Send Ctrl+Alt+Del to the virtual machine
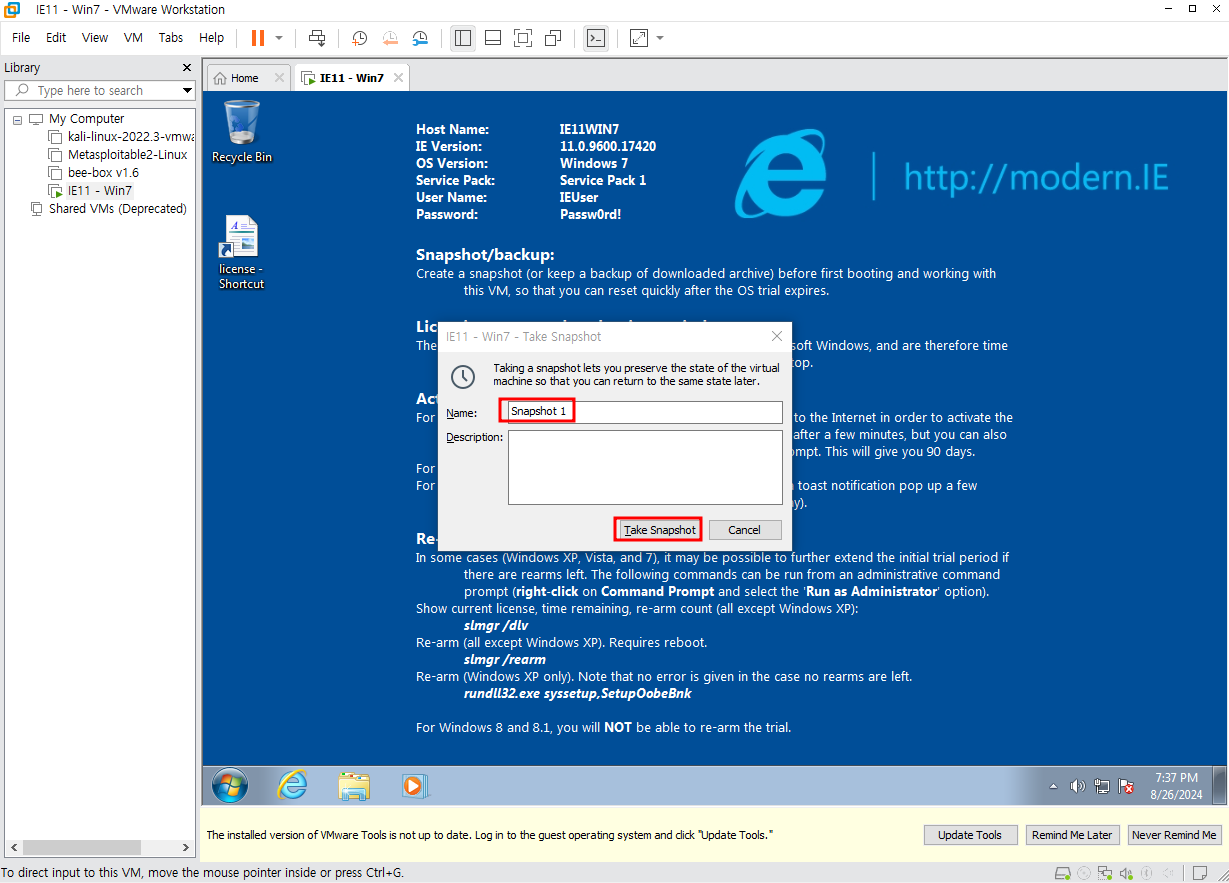The width and height of the screenshot is (1229, 883). pos(317,38)
